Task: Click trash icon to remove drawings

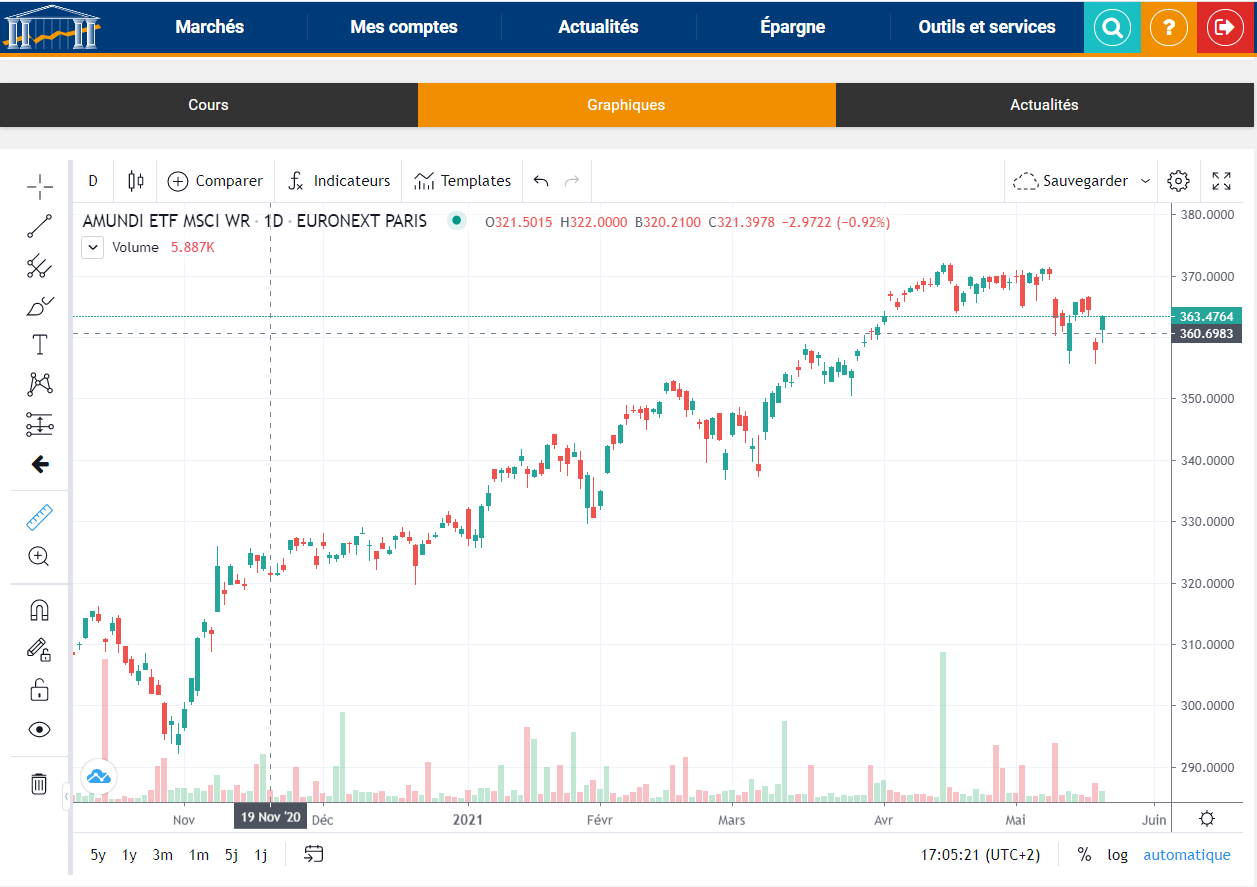Action: tap(40, 783)
